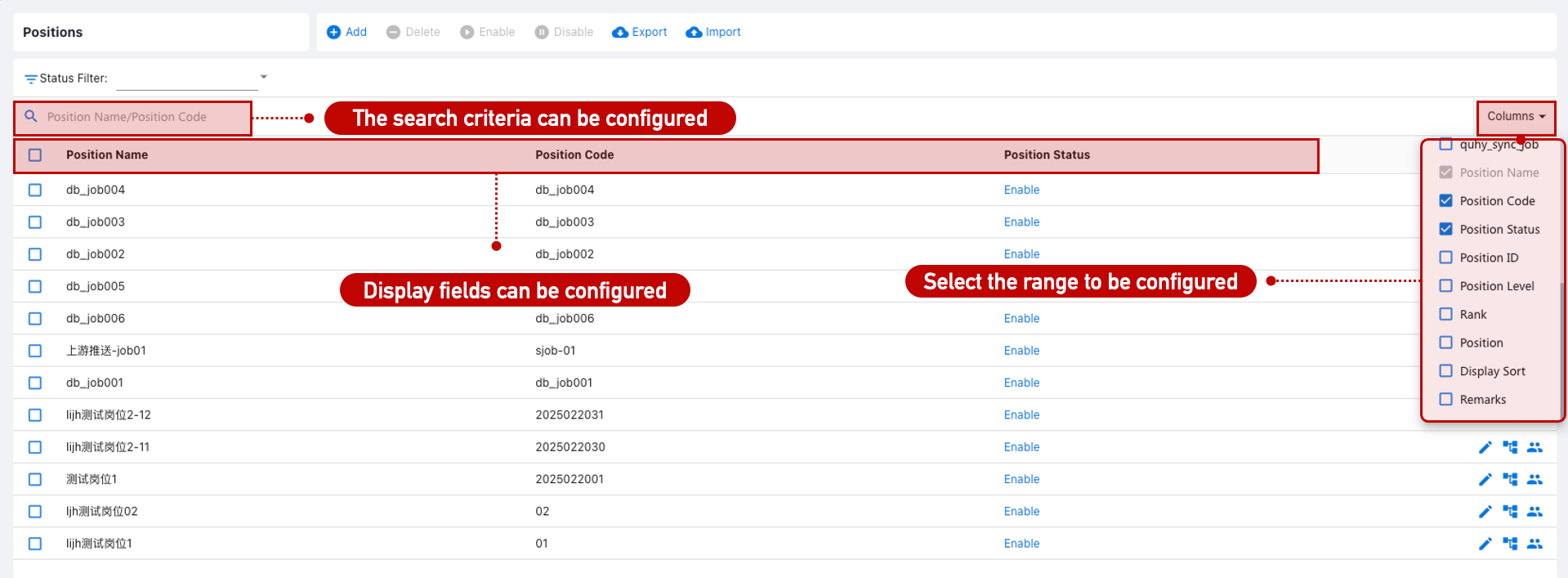Uncheck Position Code column option
Screen dimensions: 1568x578
(x=1445, y=201)
